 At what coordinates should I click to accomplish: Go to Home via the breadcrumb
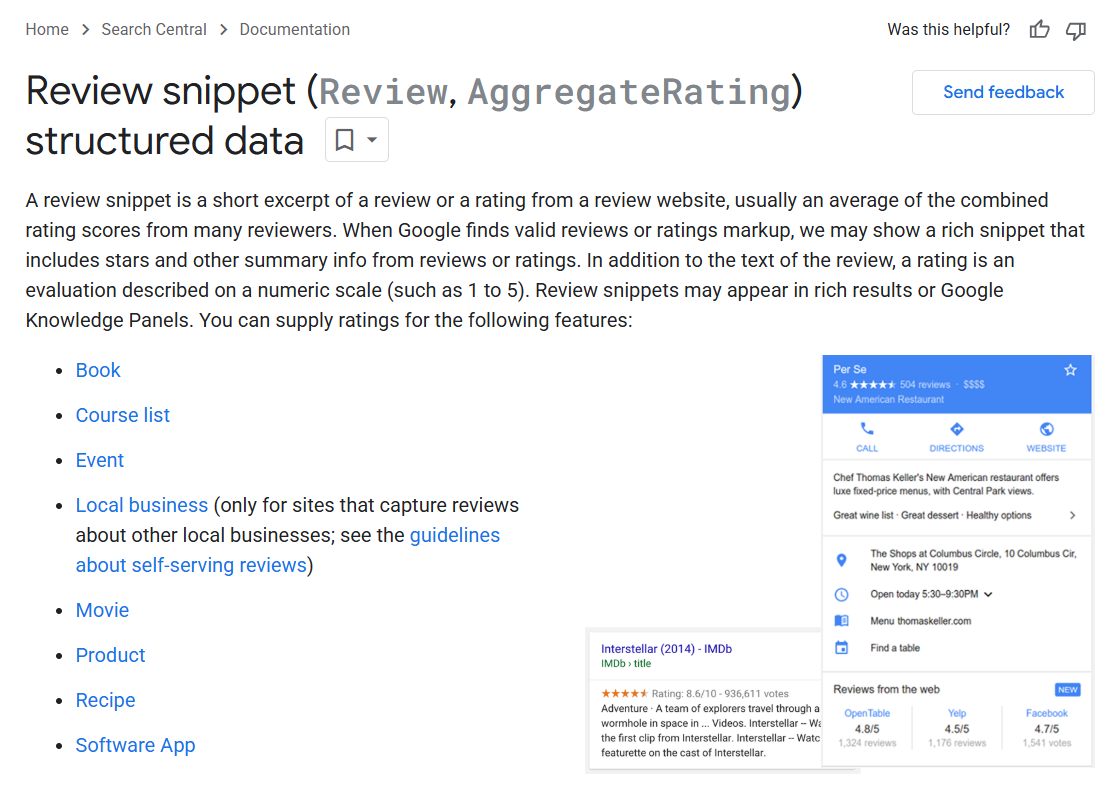[47, 29]
